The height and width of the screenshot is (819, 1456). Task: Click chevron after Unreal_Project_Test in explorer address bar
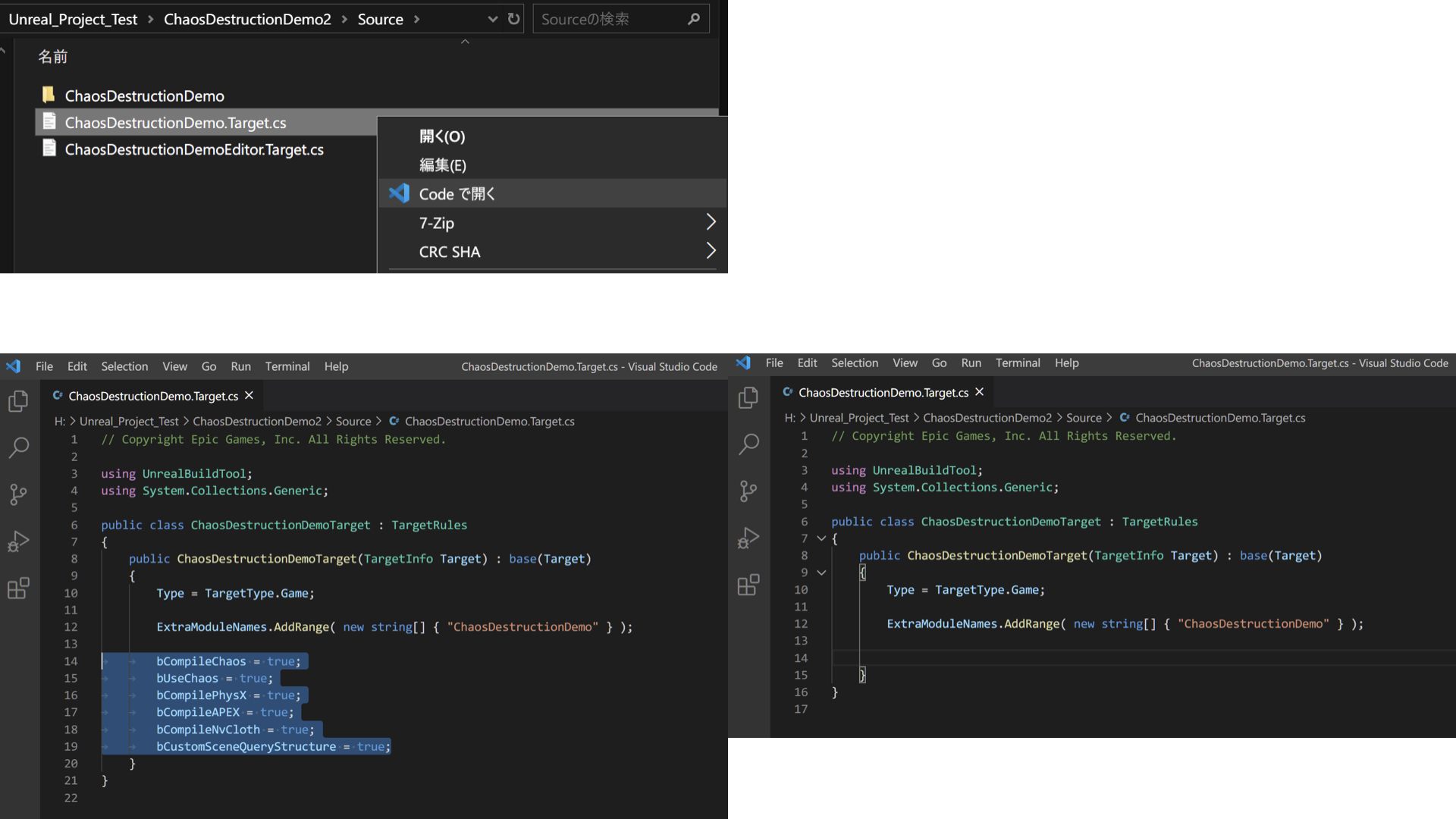point(149,20)
